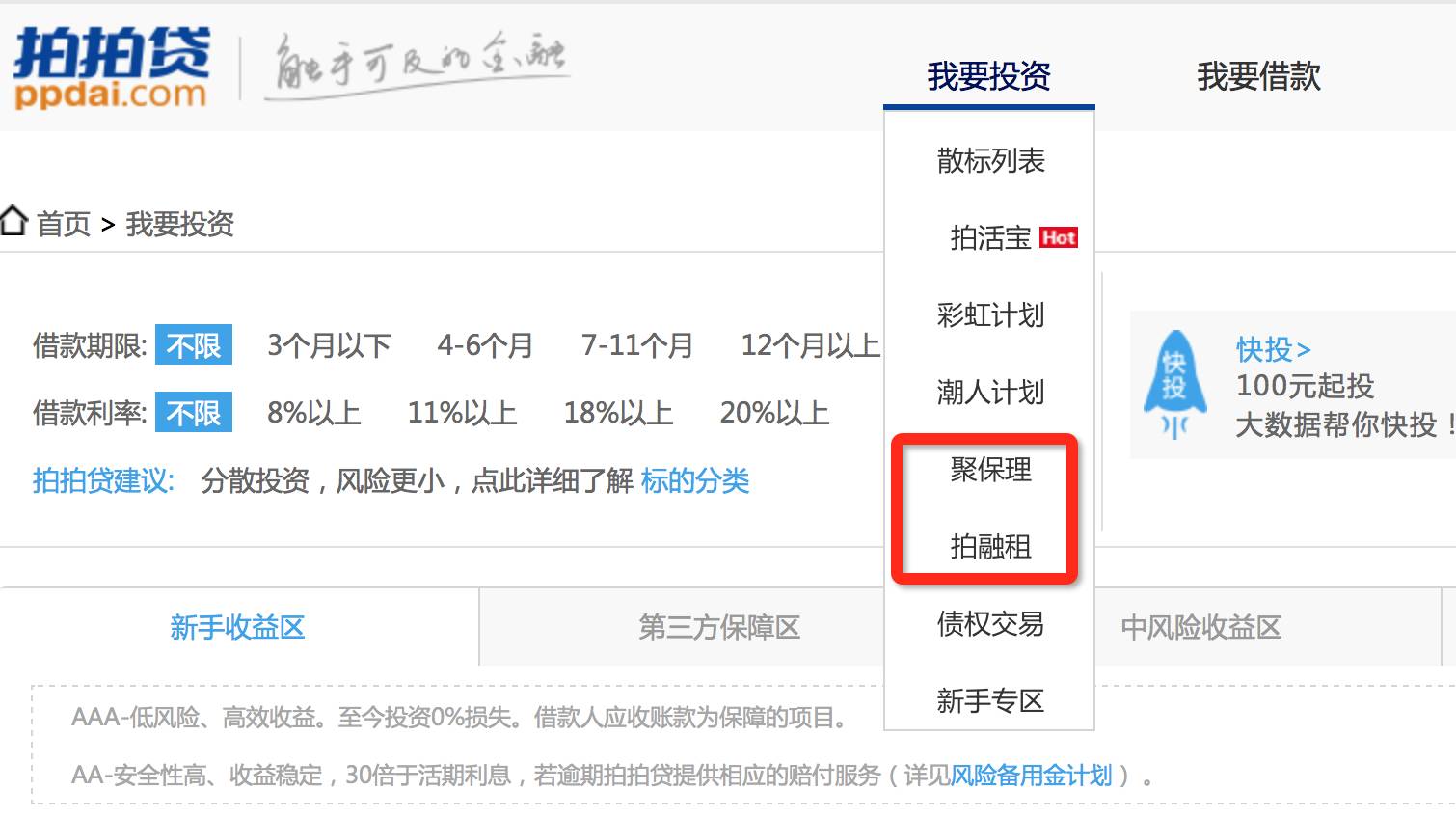
Task: Switch to the 第三方保障区 tab
Action: (x=720, y=627)
